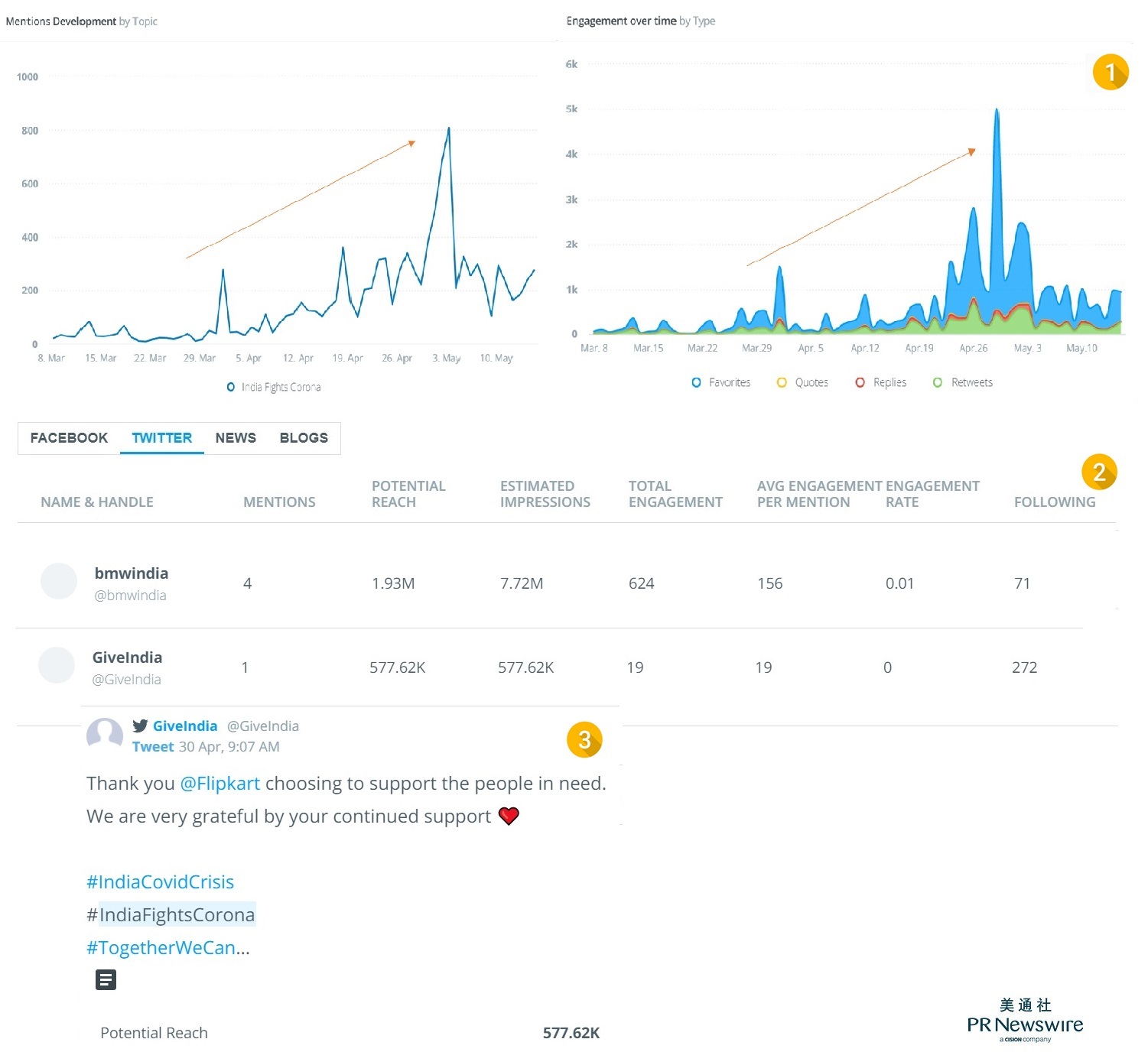Select the bmwindia account name

tap(132, 573)
